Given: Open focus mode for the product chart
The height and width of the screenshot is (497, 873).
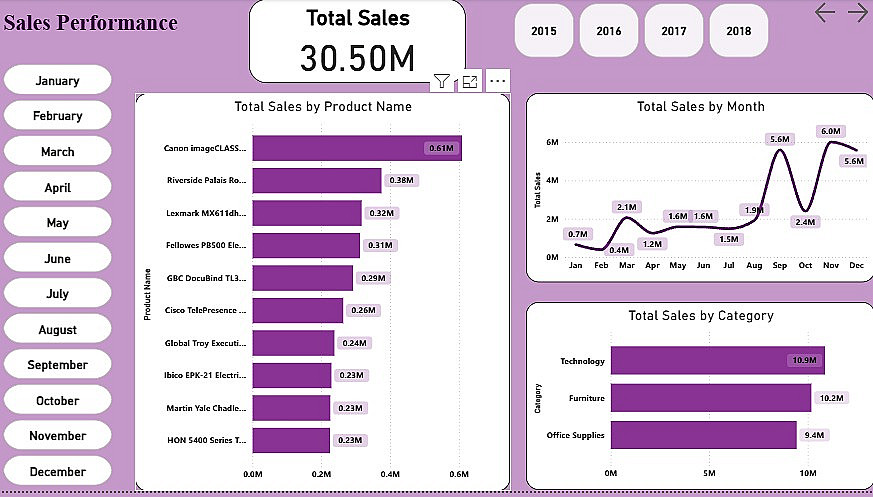Looking at the screenshot, I should pyautogui.click(x=470, y=82).
